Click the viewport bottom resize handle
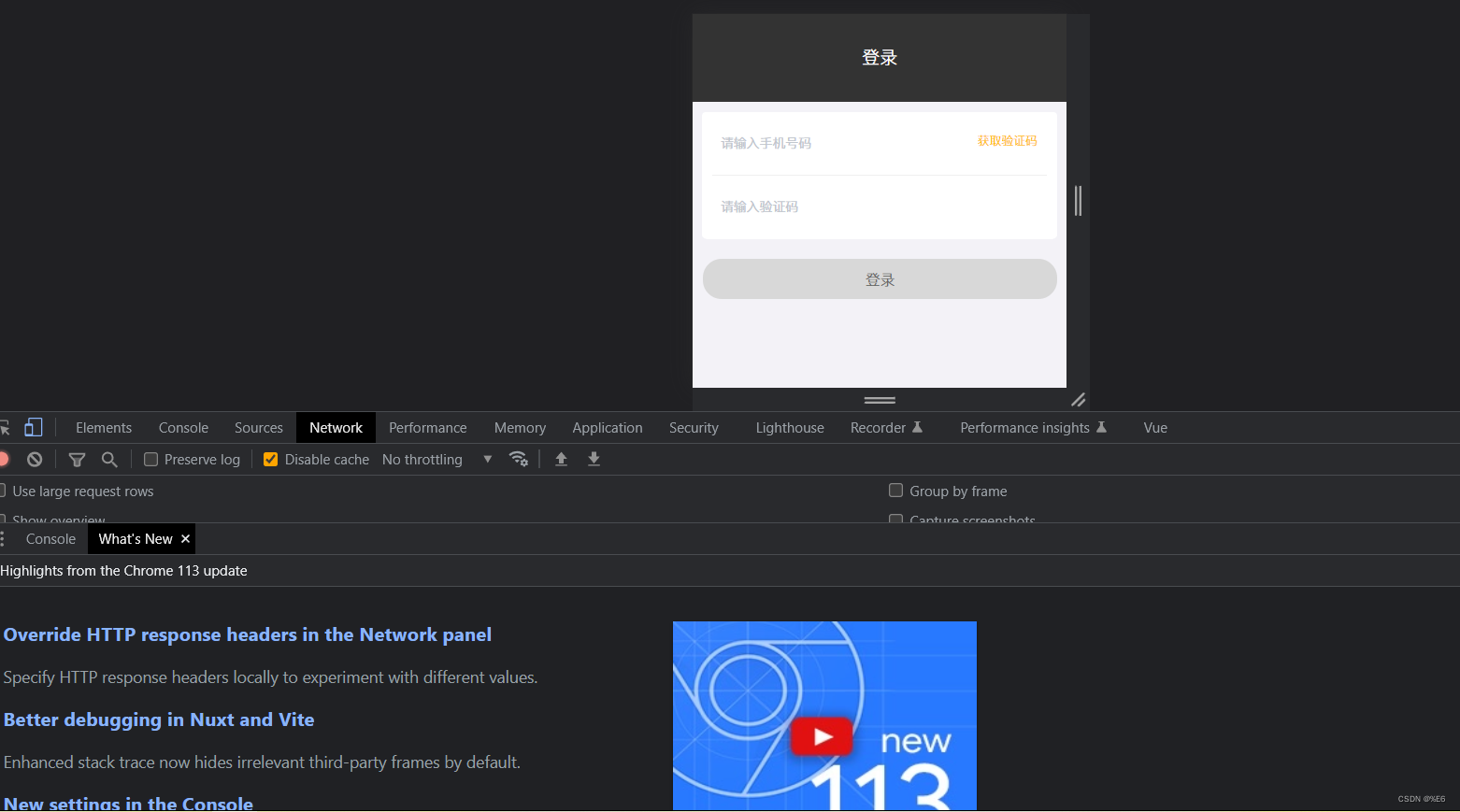Image resolution: width=1460 pixels, height=812 pixels. (880, 400)
